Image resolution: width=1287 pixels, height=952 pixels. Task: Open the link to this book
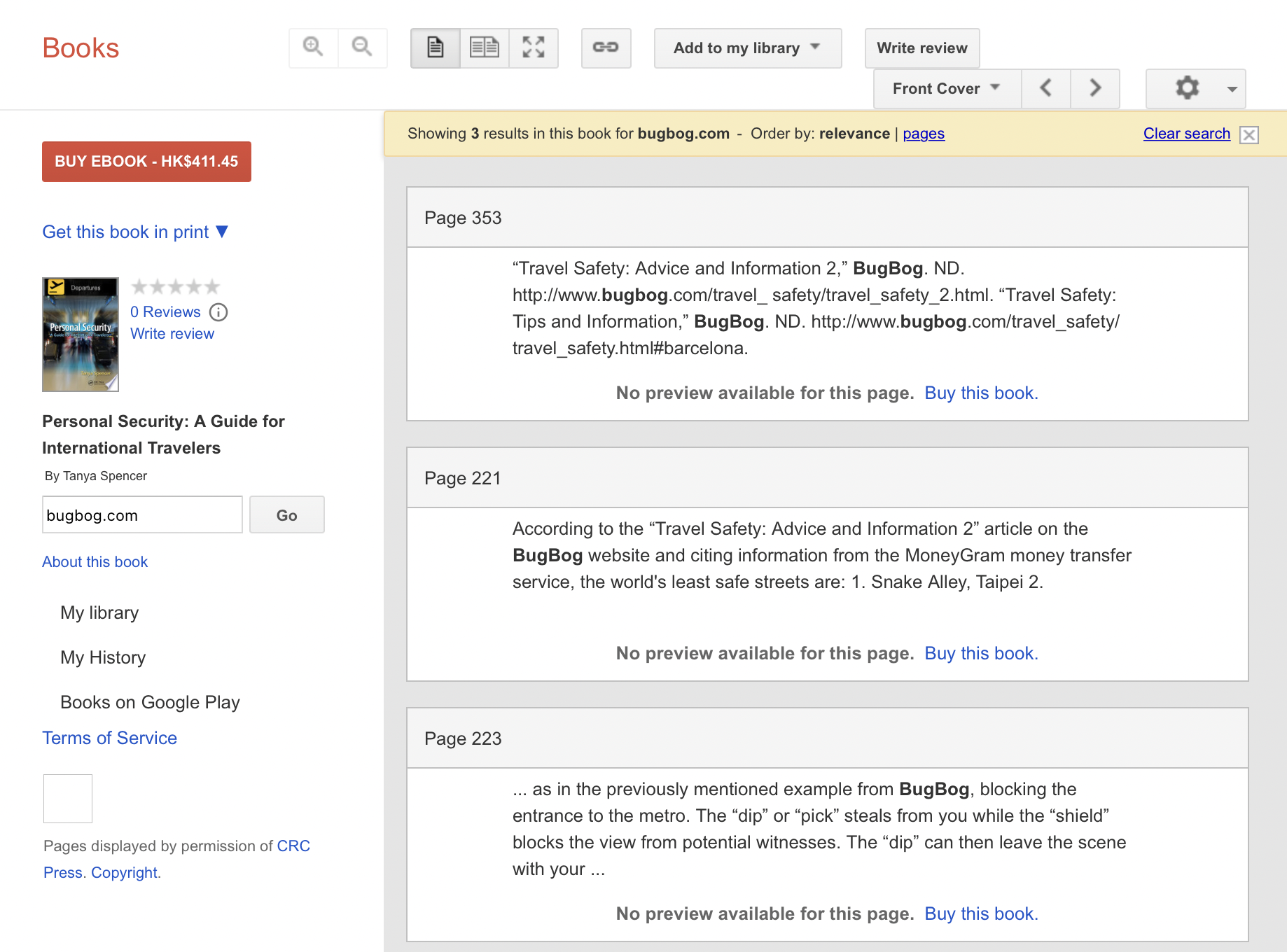coord(606,48)
